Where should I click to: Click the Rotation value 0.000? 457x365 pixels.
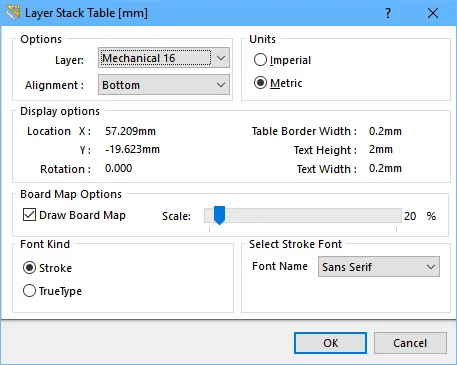118,168
